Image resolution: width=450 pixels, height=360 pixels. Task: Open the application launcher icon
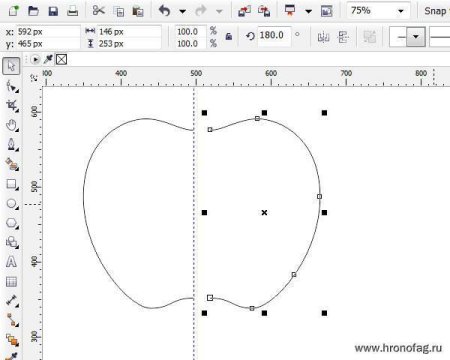click(x=290, y=11)
